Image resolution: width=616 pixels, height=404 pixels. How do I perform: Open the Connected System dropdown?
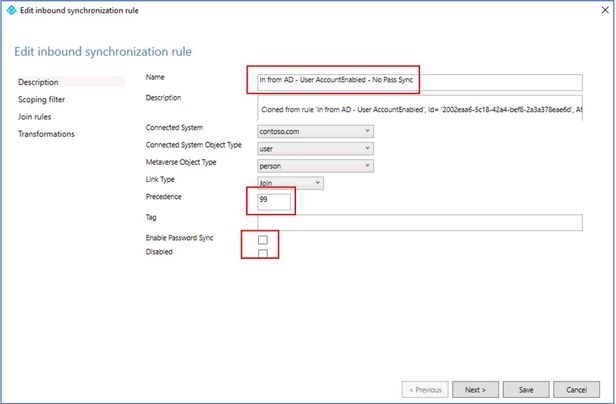pos(315,131)
